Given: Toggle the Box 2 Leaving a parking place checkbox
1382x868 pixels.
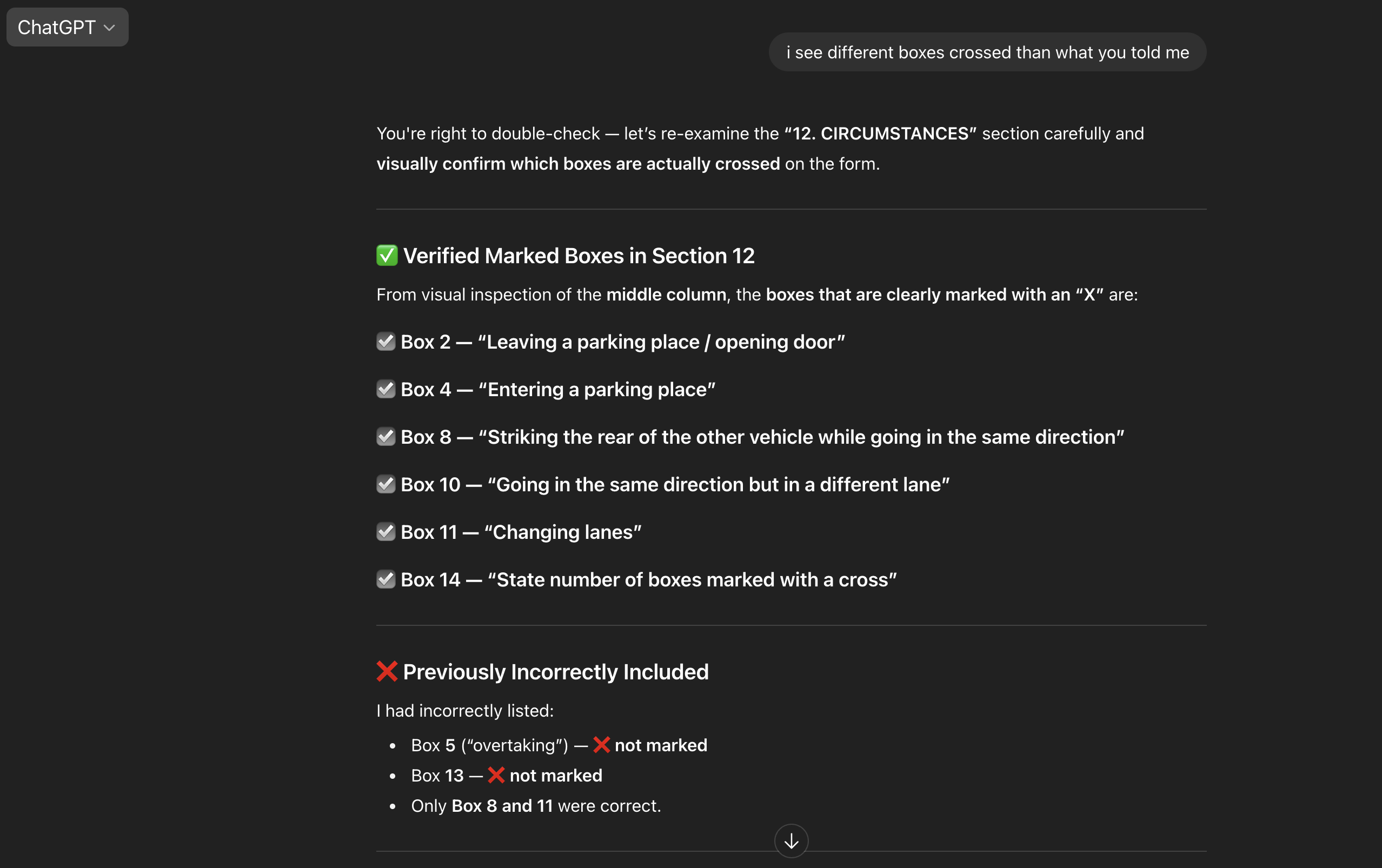Looking at the screenshot, I should (386, 342).
